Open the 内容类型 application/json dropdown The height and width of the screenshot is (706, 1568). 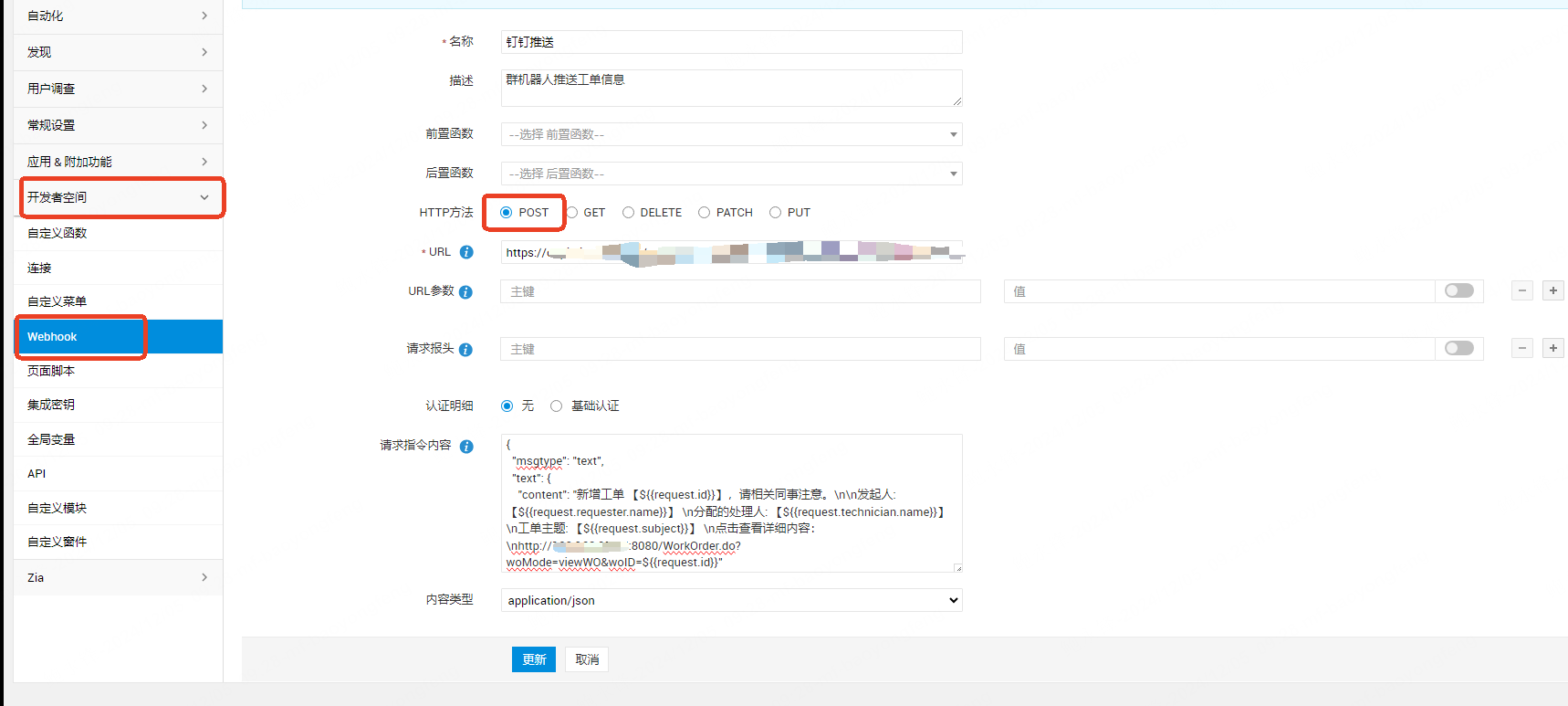(732, 600)
